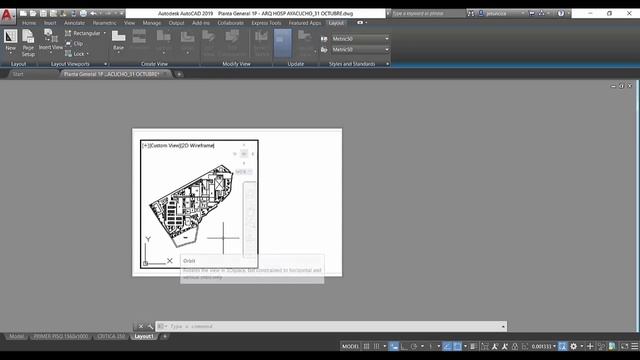Open the Express Tools ribbon tab
Image resolution: width=640 pixels, height=360 pixels.
click(266, 23)
